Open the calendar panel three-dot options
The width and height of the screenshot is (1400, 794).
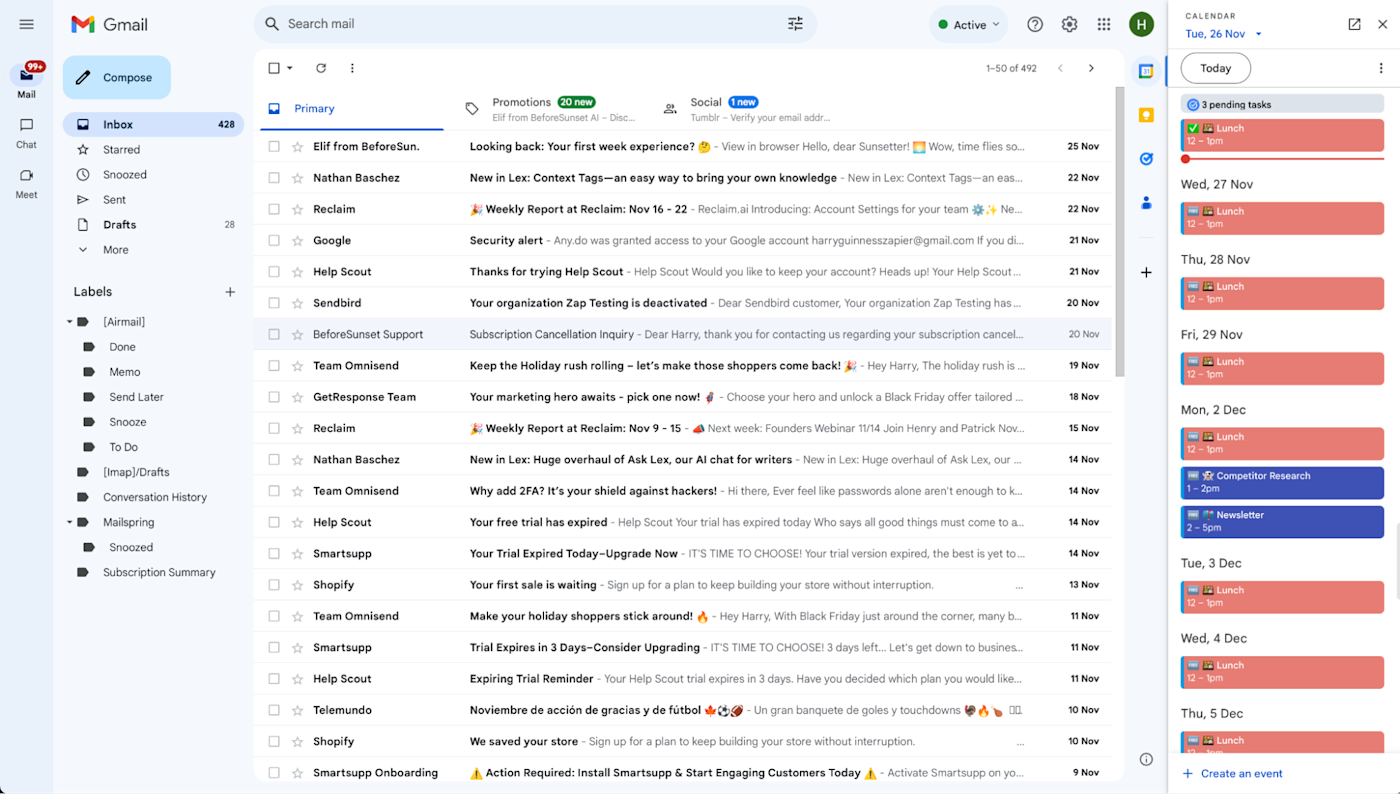pyautogui.click(x=1381, y=68)
